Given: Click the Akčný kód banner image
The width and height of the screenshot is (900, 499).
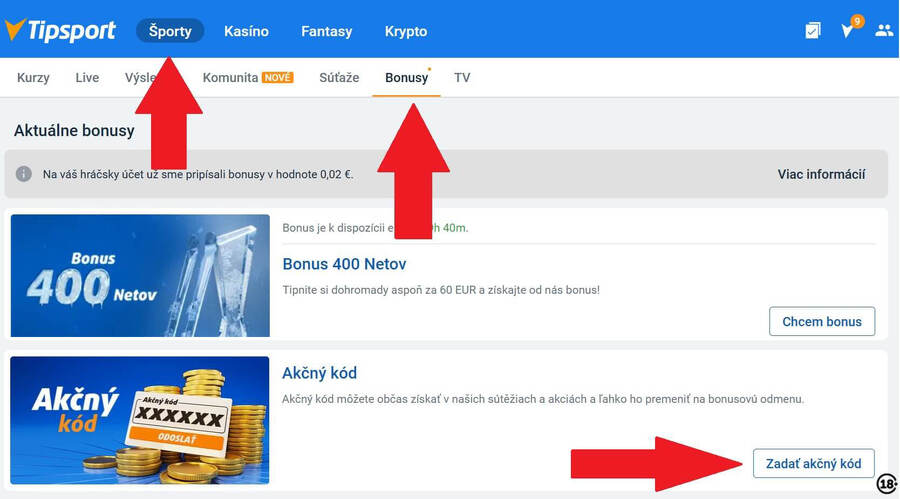Looking at the screenshot, I should (139, 420).
